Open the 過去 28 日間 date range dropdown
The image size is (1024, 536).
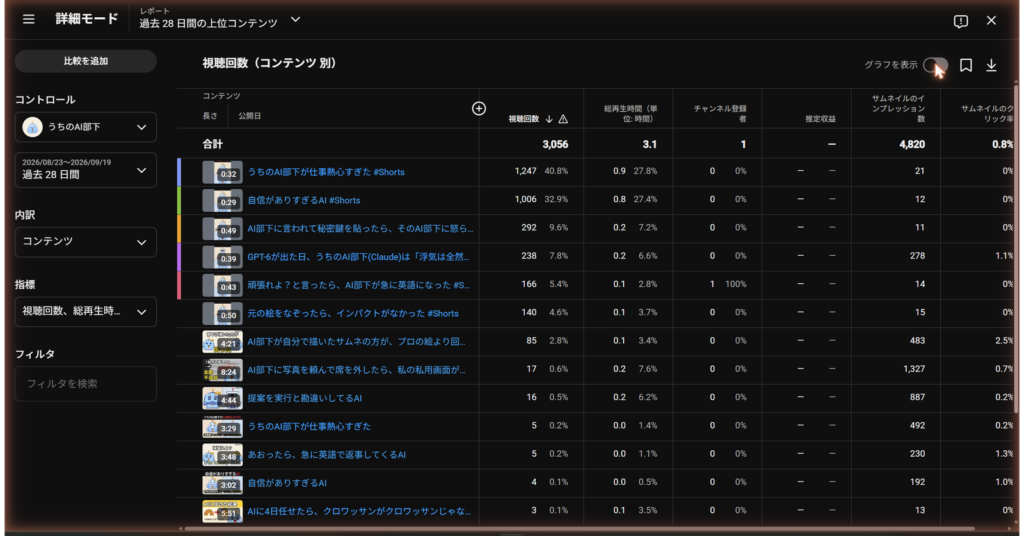tap(86, 170)
